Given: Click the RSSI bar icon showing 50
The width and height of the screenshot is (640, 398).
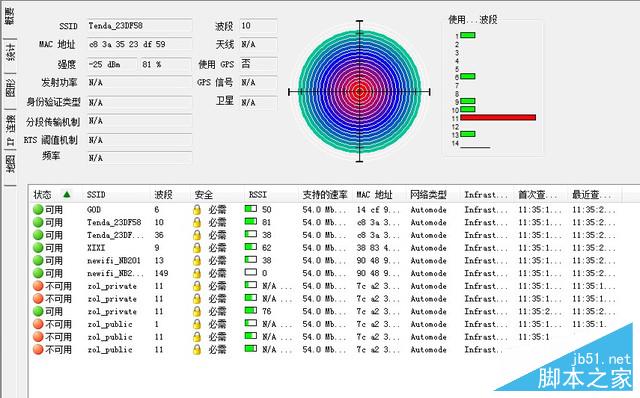Looking at the screenshot, I should tap(251, 209).
